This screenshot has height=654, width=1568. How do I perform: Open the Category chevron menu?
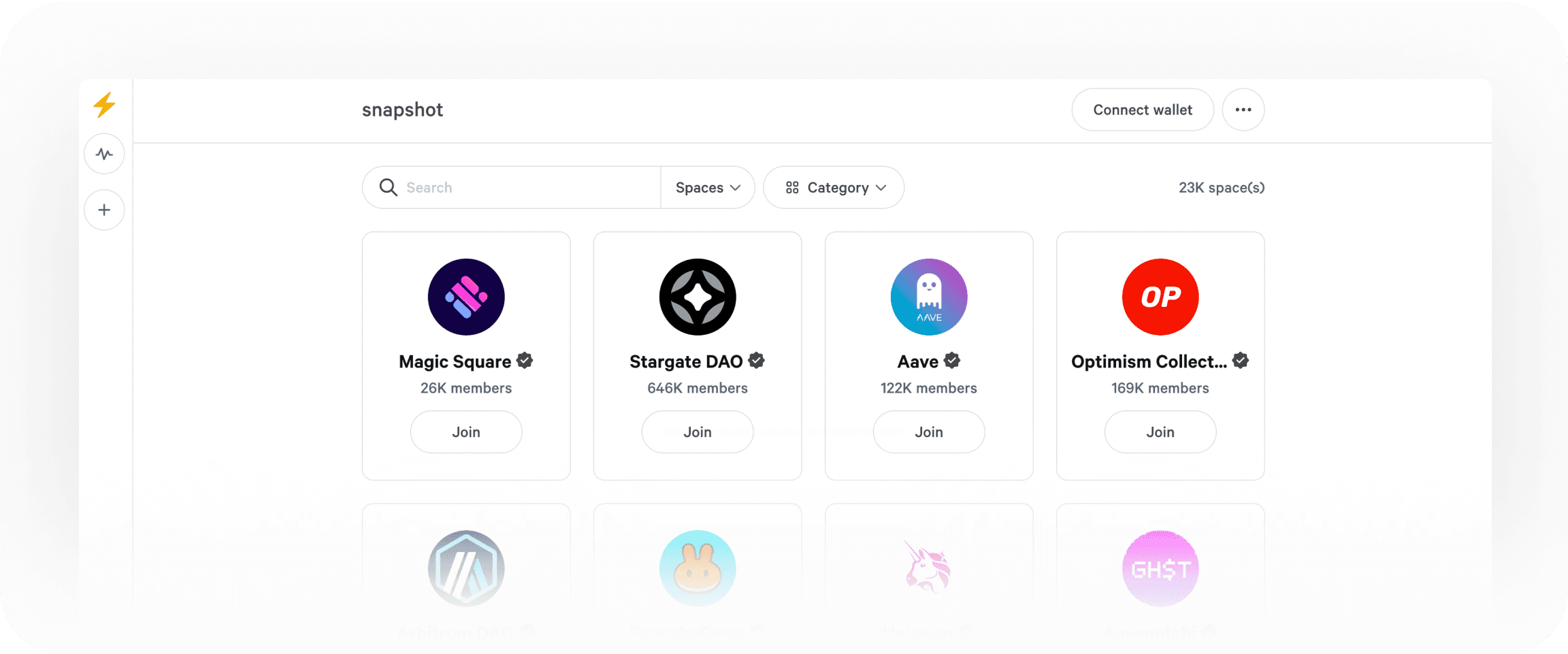881,187
